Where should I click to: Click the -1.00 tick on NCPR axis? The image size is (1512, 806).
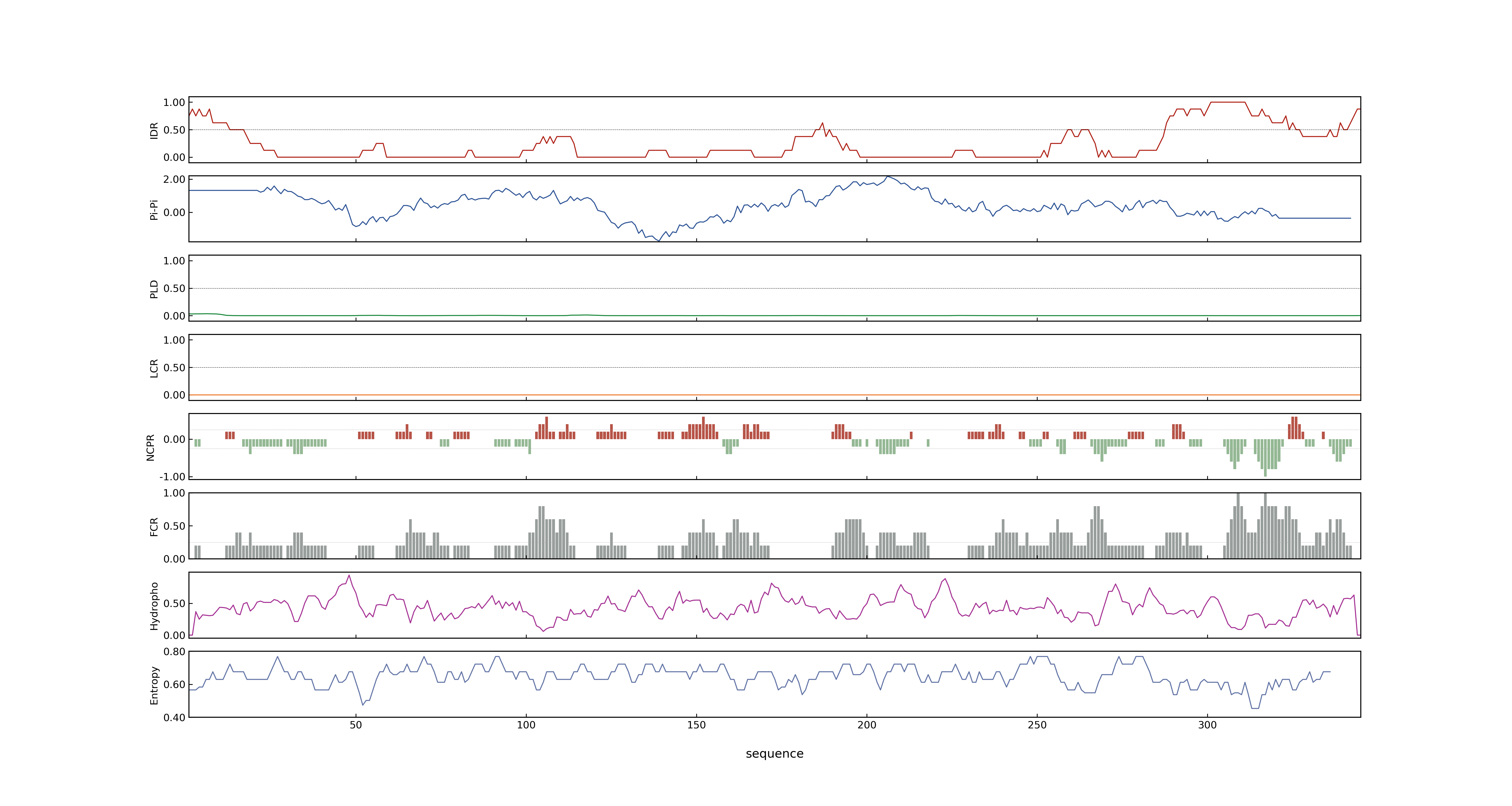point(172,477)
